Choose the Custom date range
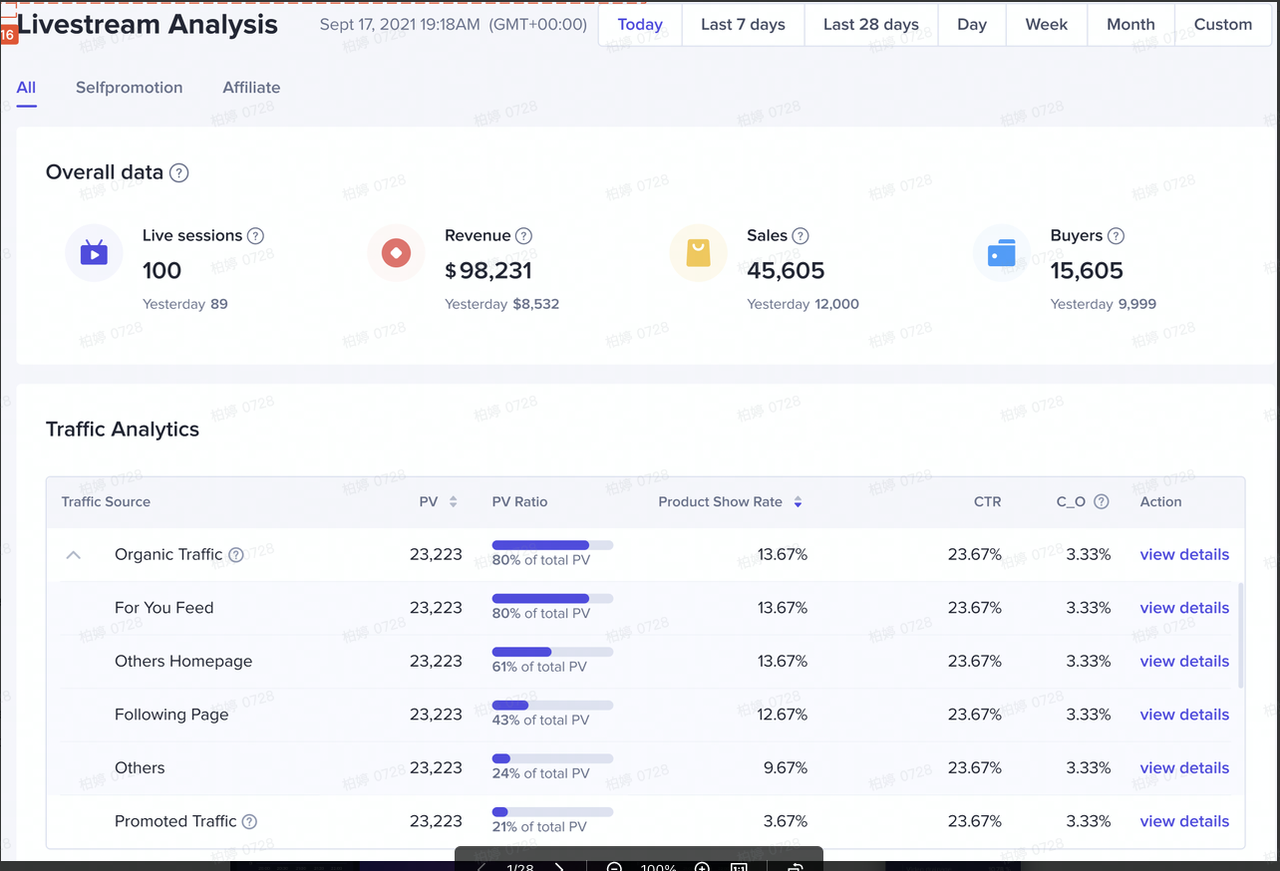The image size is (1280, 871). 1223,25
